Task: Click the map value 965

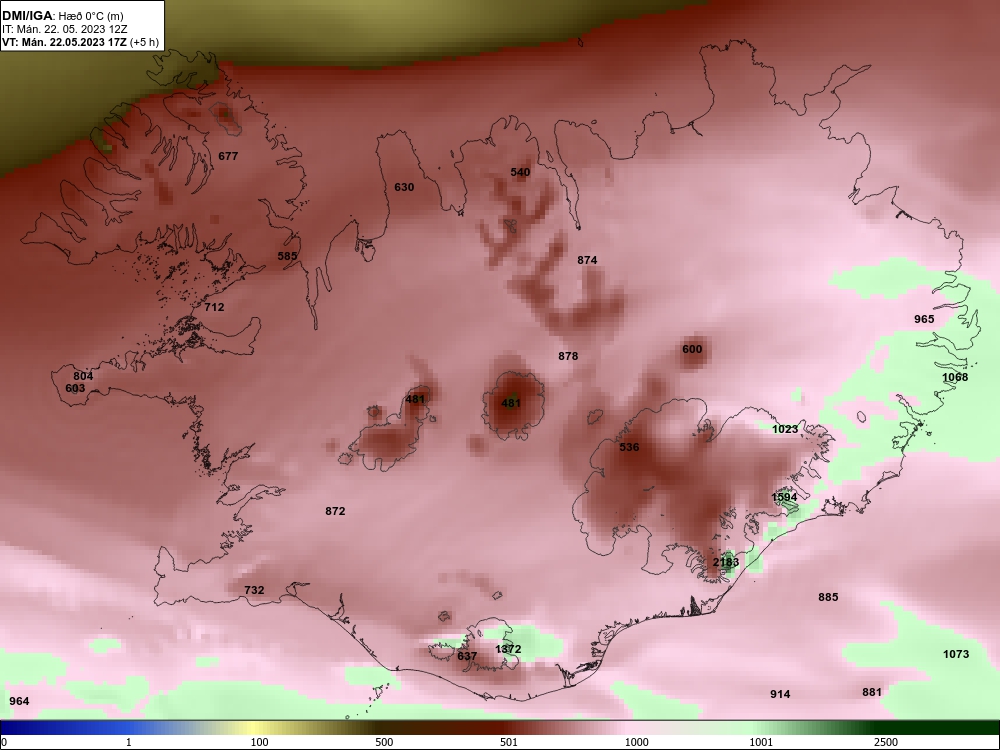Action: pos(924,319)
